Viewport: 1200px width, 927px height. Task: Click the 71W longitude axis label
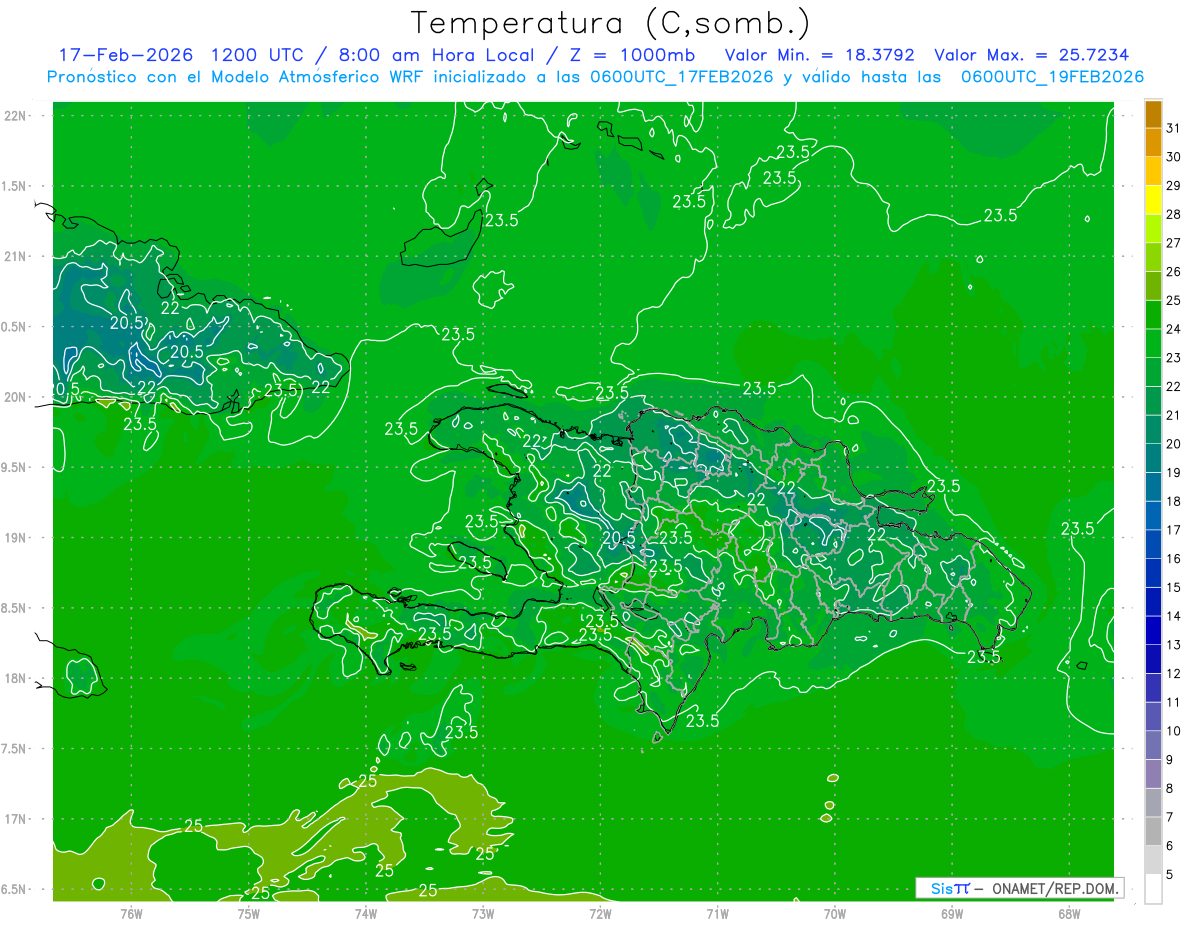717,913
